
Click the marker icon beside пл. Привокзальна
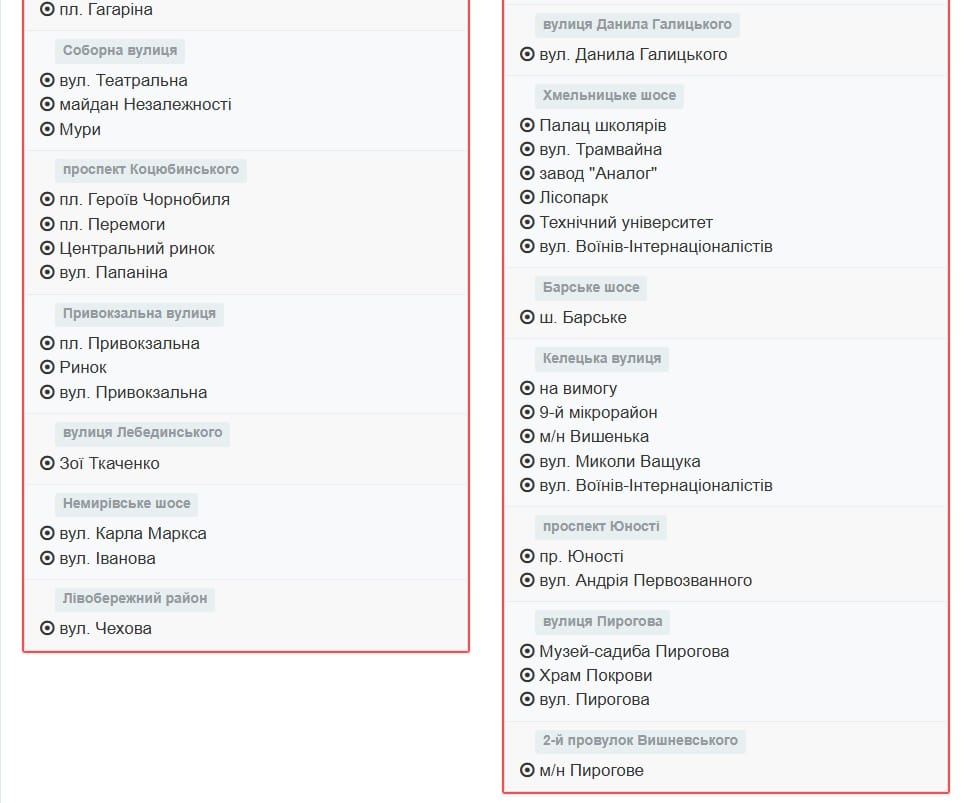(45, 342)
